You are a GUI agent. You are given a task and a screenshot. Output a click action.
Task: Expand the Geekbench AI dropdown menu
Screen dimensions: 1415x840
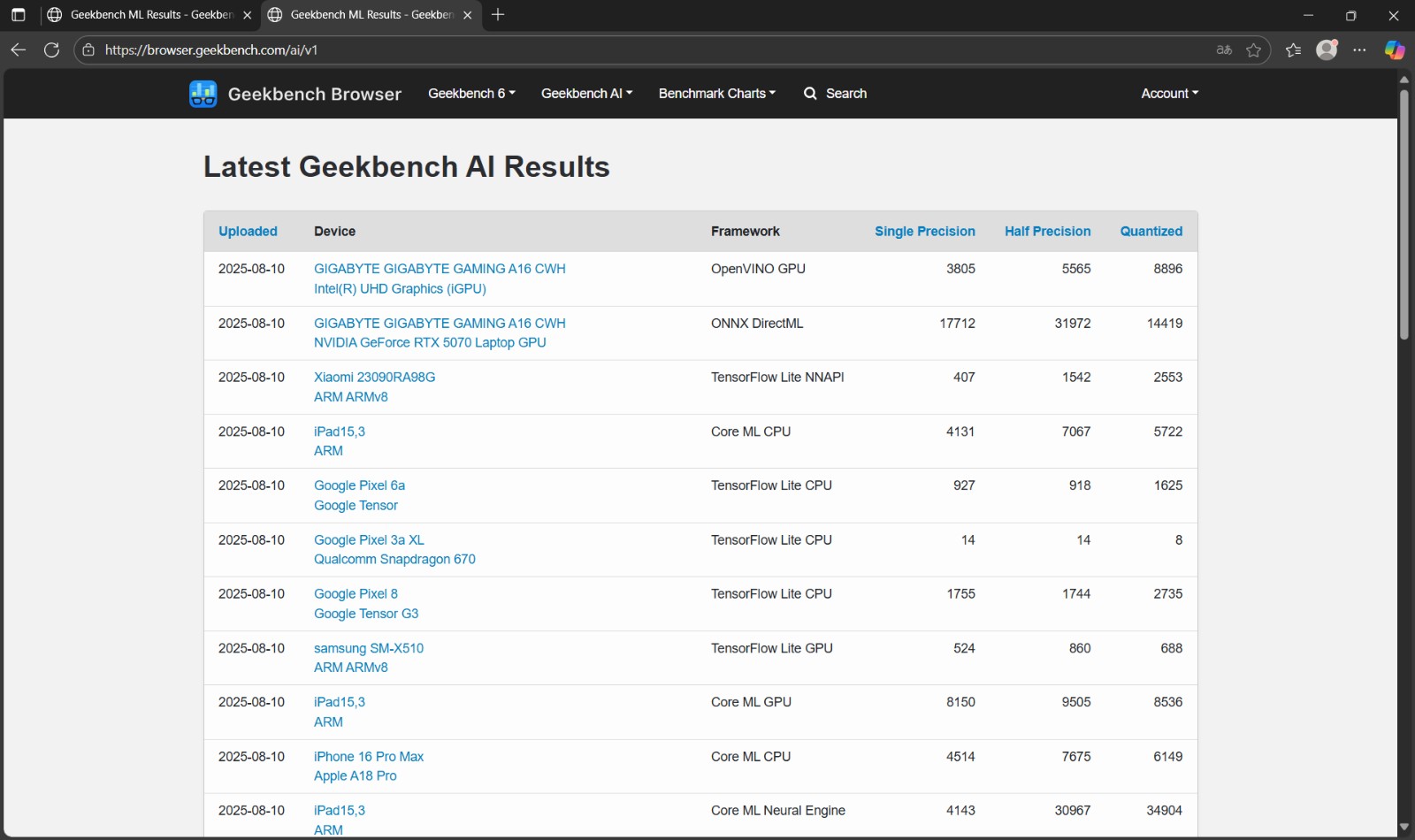586,94
